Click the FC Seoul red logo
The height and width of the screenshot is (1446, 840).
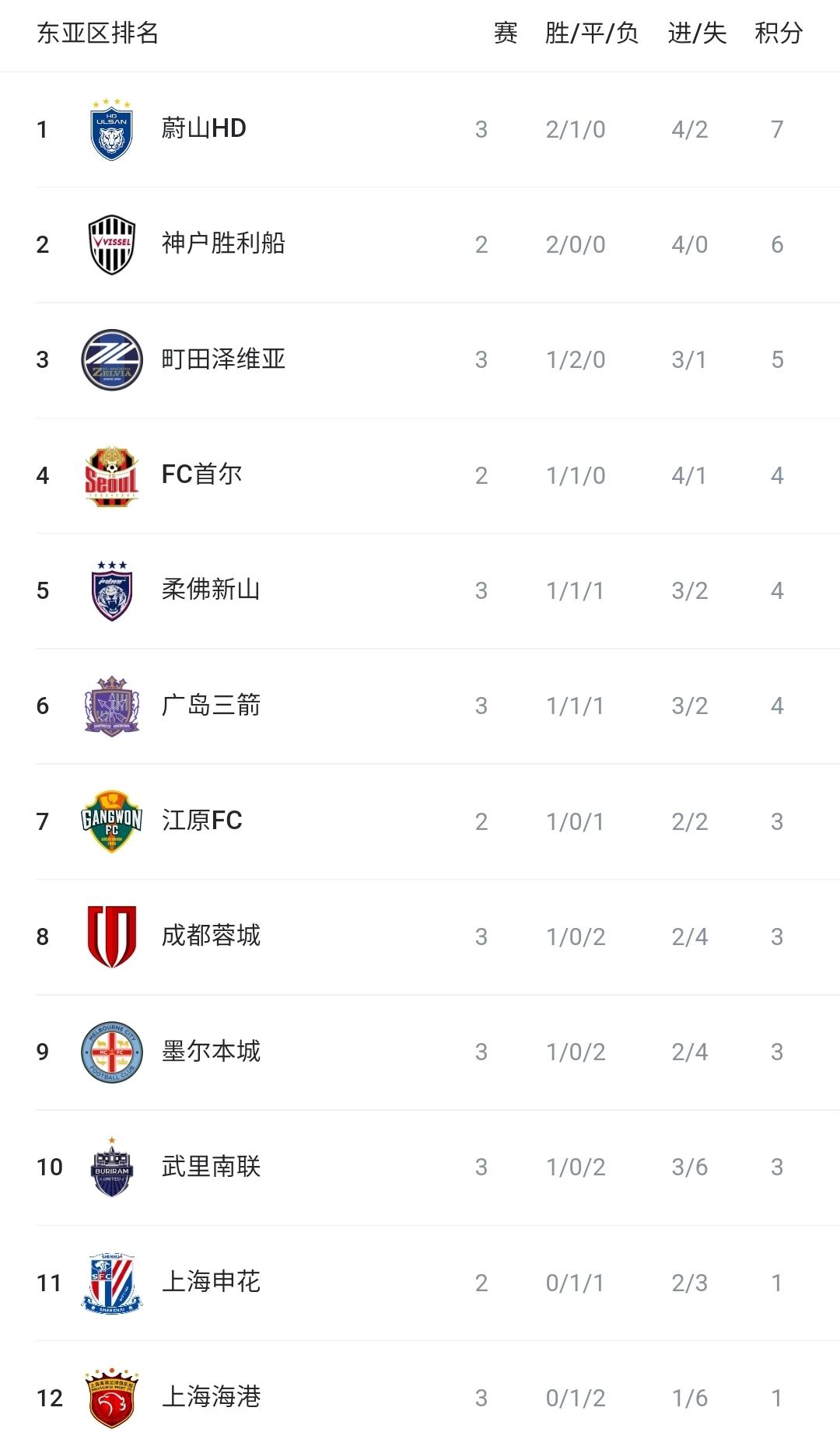[x=112, y=476]
